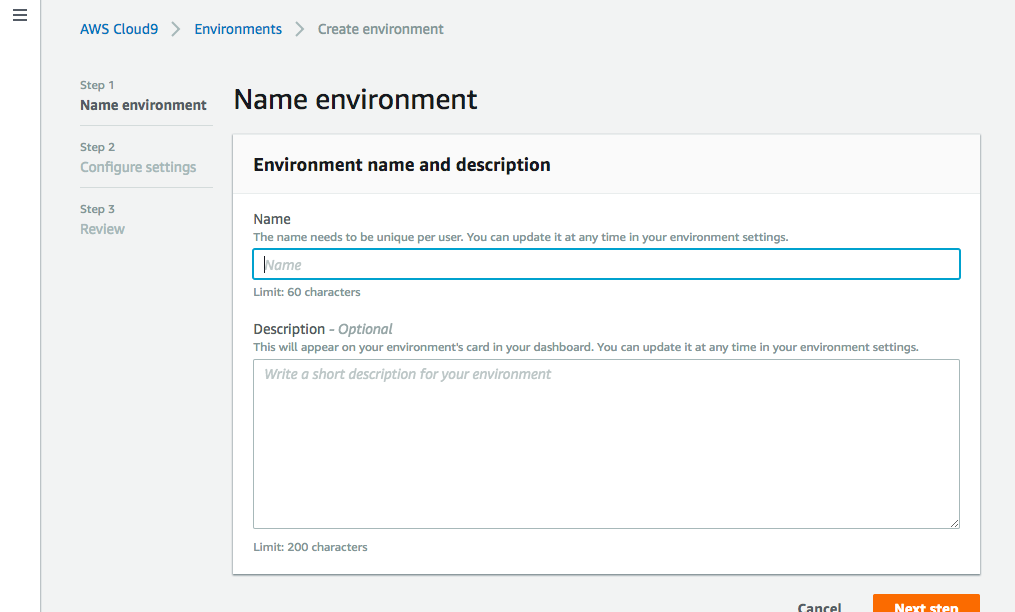Click the Name field label

[x=272, y=219]
